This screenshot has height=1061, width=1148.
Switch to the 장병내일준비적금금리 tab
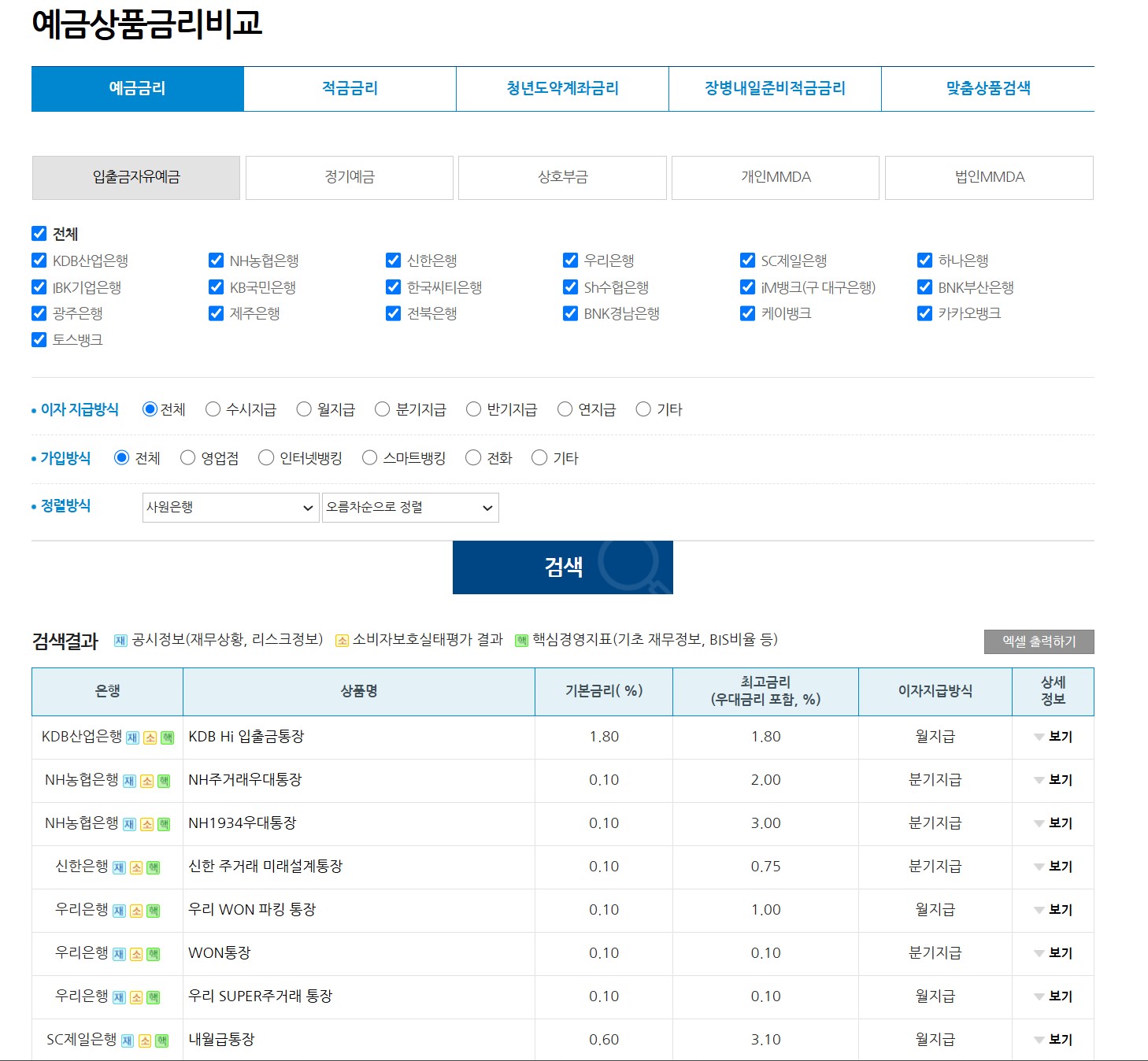[x=776, y=89]
